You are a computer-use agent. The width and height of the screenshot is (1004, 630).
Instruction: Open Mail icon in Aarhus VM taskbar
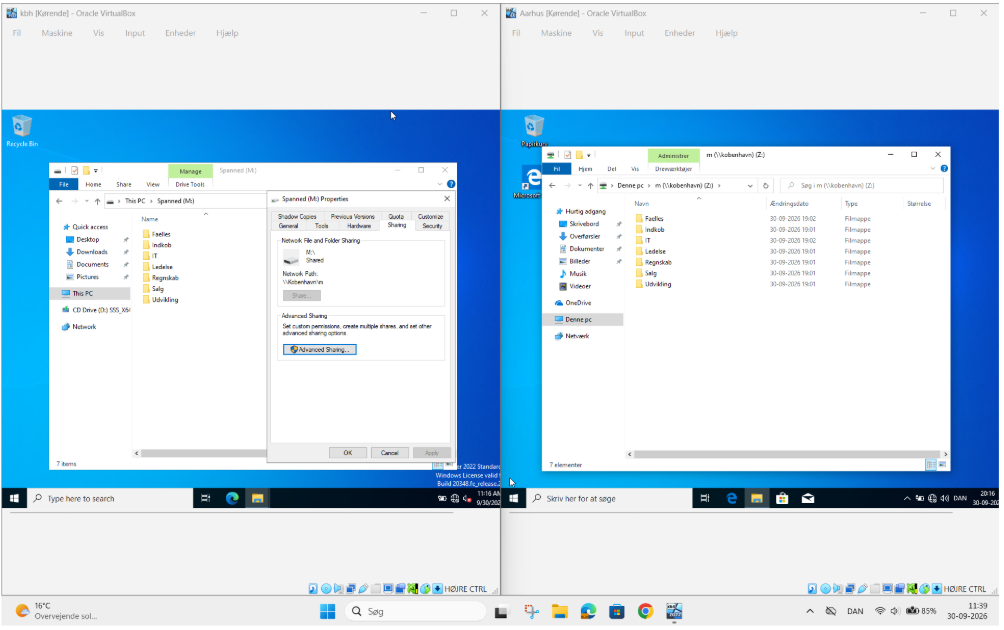[x=808, y=498]
